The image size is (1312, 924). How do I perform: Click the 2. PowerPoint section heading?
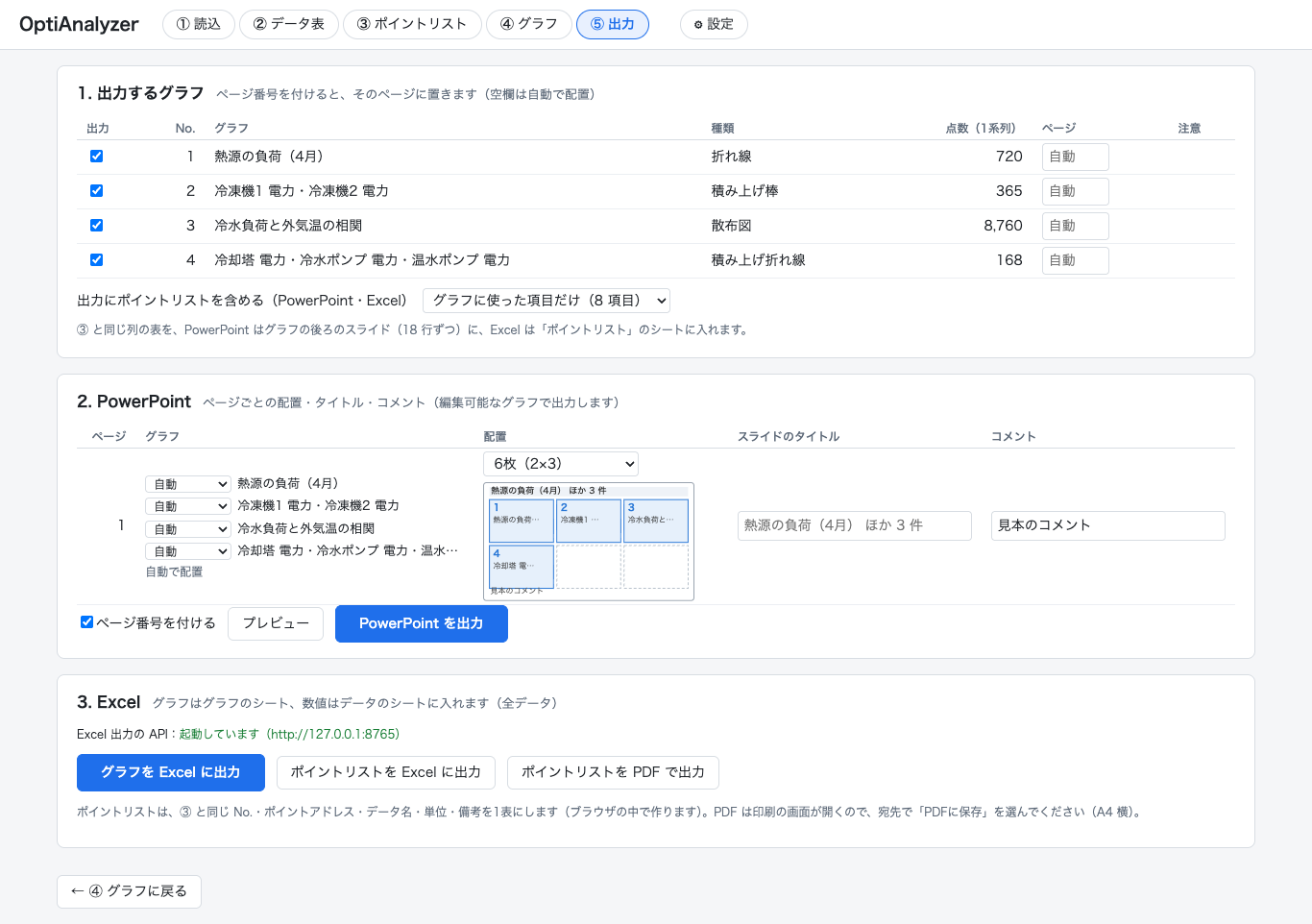(x=134, y=401)
